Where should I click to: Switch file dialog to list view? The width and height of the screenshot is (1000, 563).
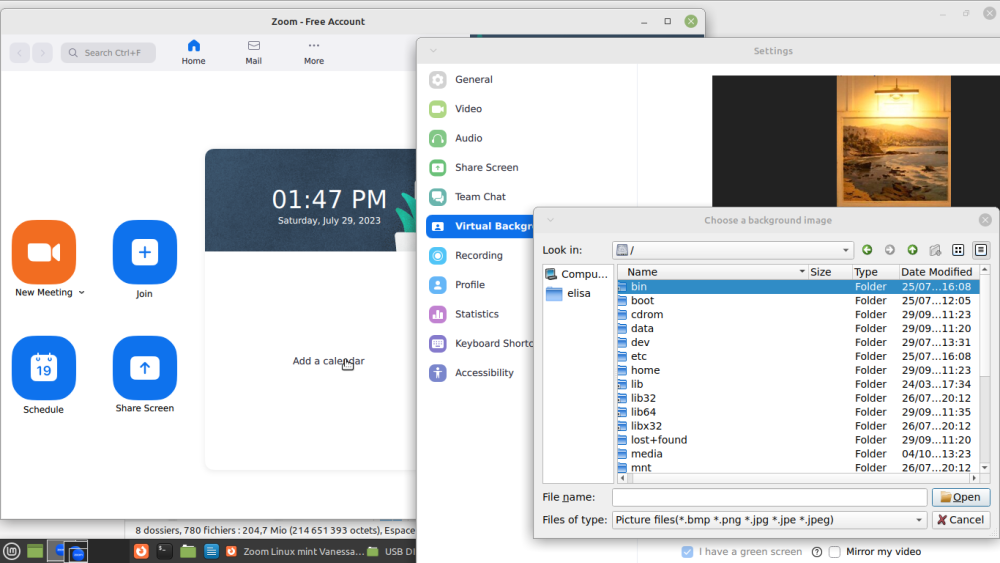[x=958, y=250]
